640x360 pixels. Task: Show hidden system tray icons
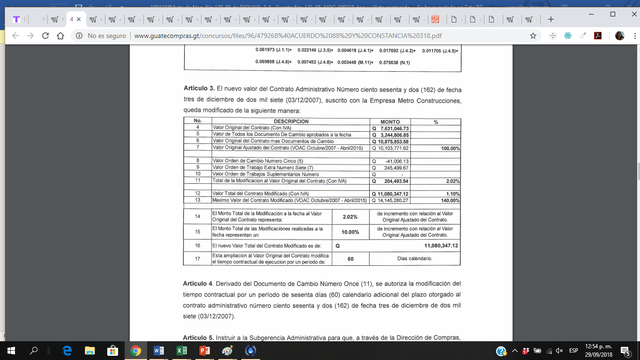click(x=515, y=351)
